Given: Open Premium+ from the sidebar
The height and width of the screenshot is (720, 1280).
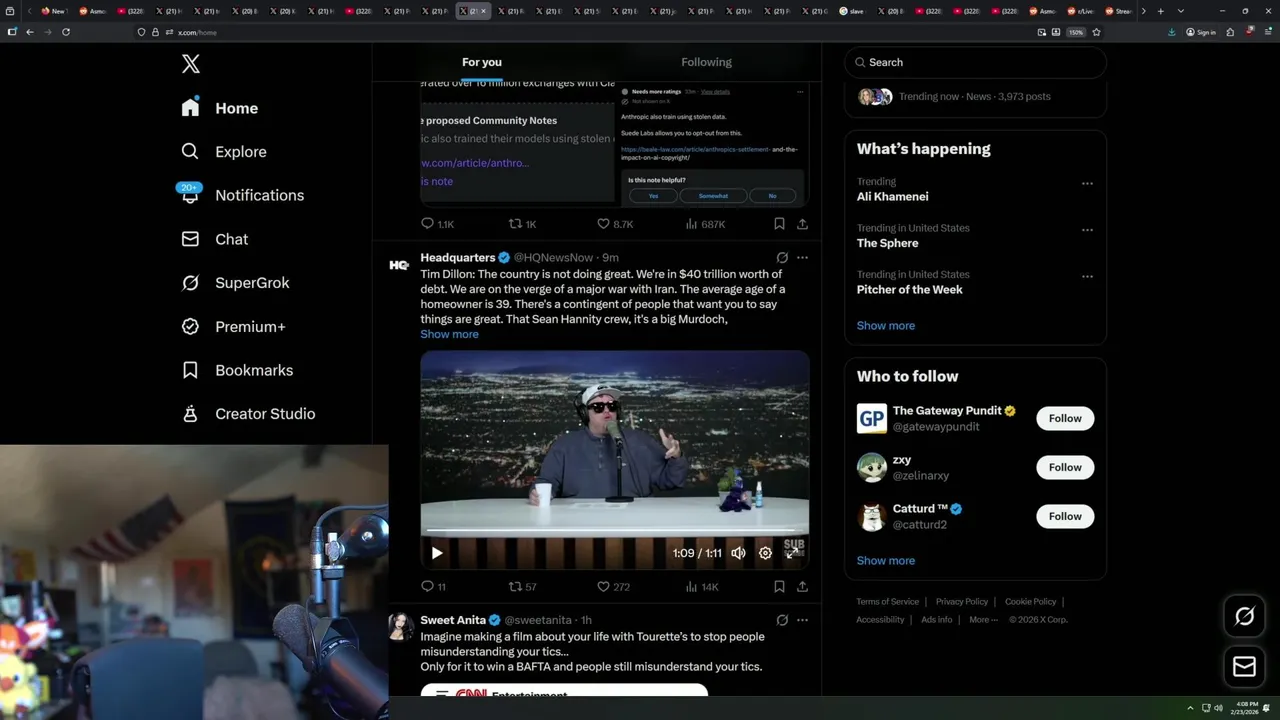Looking at the screenshot, I should (x=233, y=327).
